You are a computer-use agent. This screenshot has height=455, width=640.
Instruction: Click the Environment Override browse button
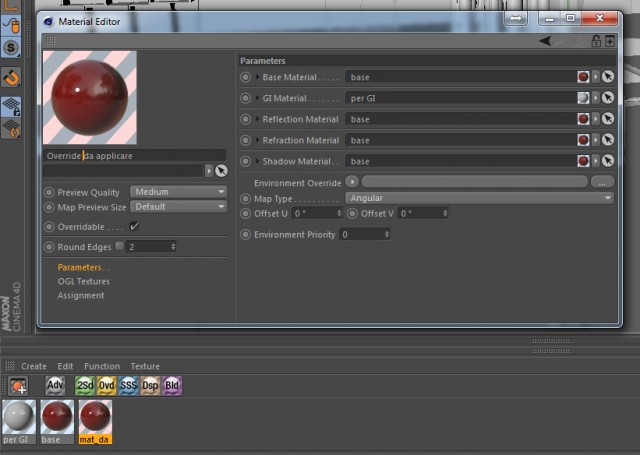[602, 182]
